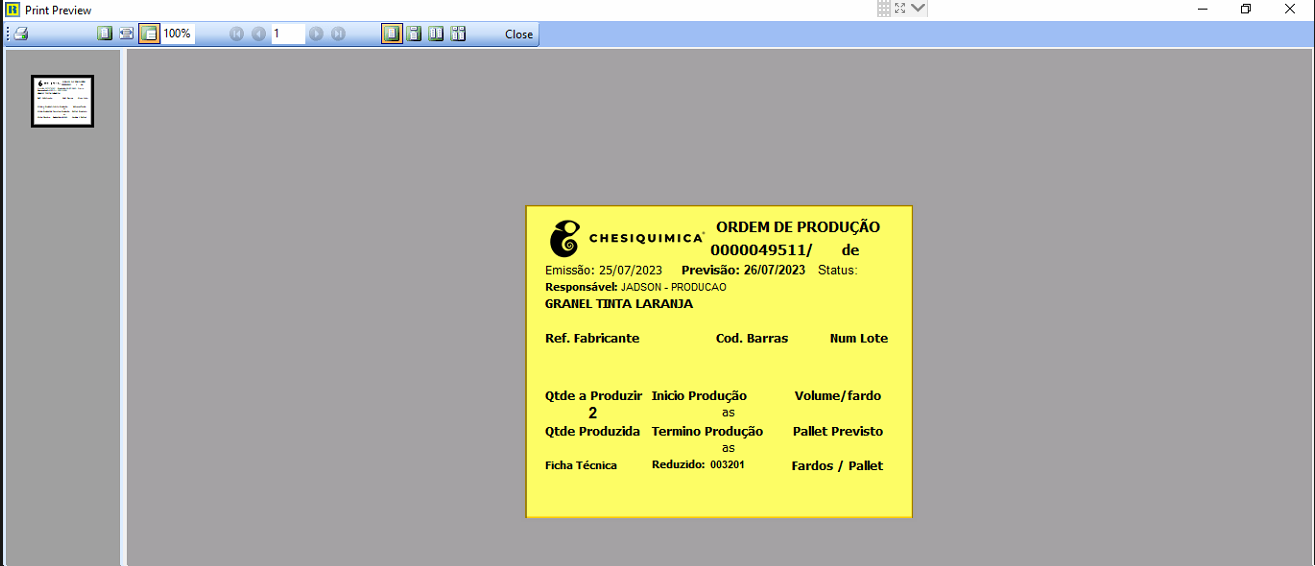Image resolution: width=1315 pixels, height=566 pixels.
Task: Open the chevron dropdown in title bar
Action: 918,8
